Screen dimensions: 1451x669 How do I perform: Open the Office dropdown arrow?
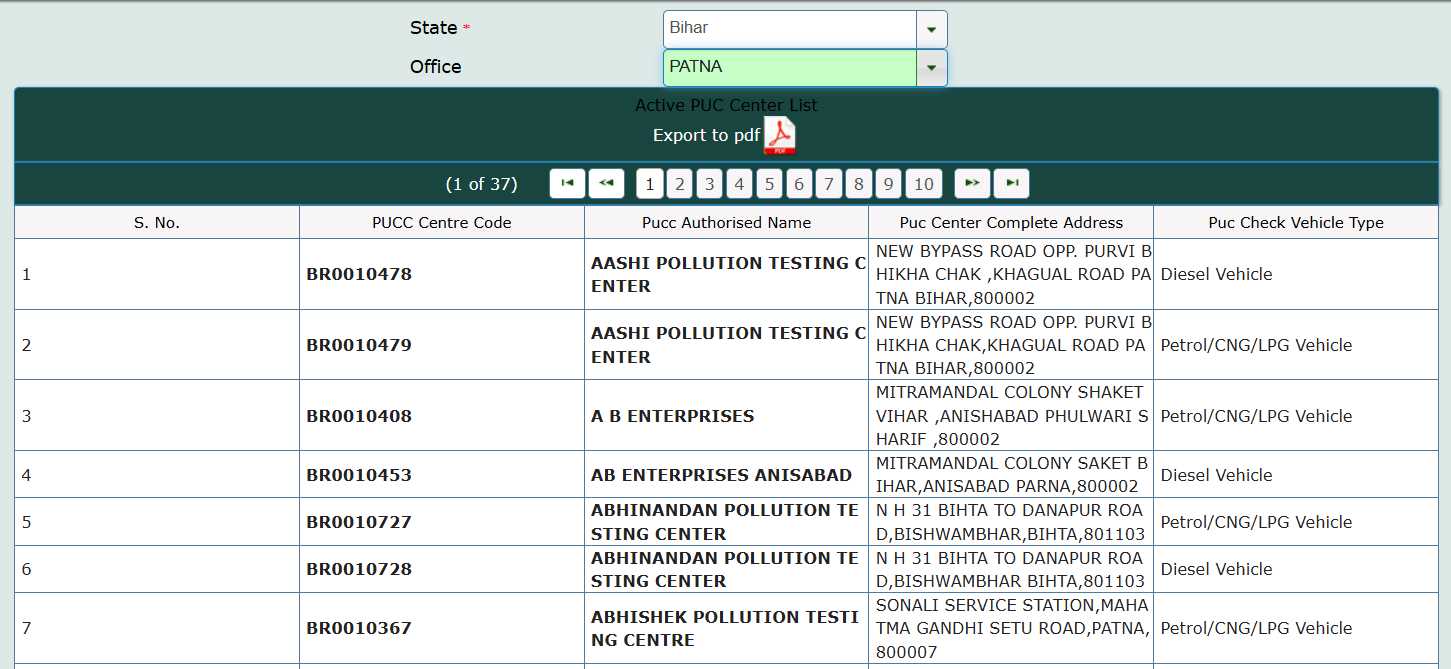coord(931,67)
